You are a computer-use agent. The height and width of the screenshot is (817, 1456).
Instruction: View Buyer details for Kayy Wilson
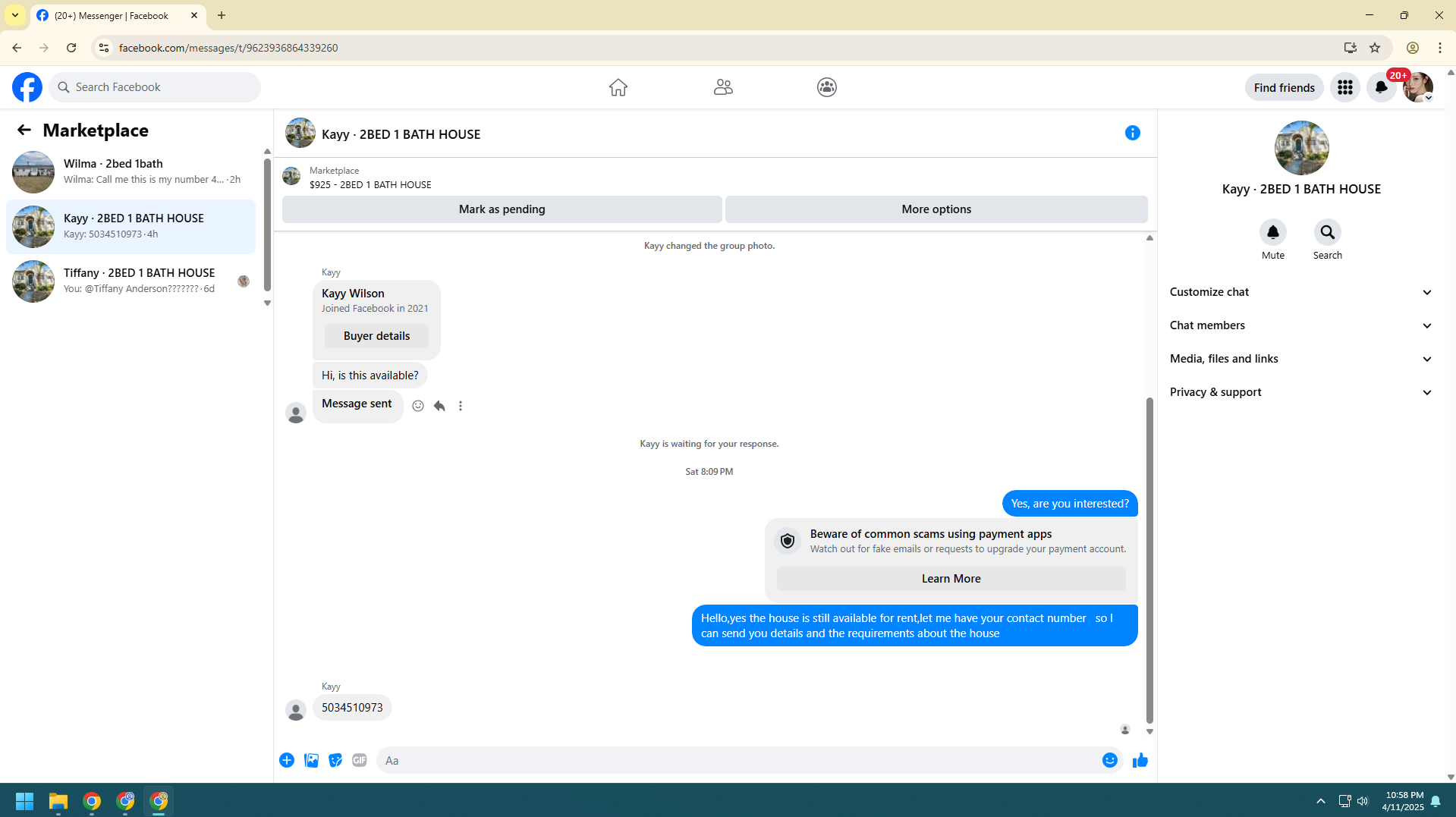tap(376, 336)
